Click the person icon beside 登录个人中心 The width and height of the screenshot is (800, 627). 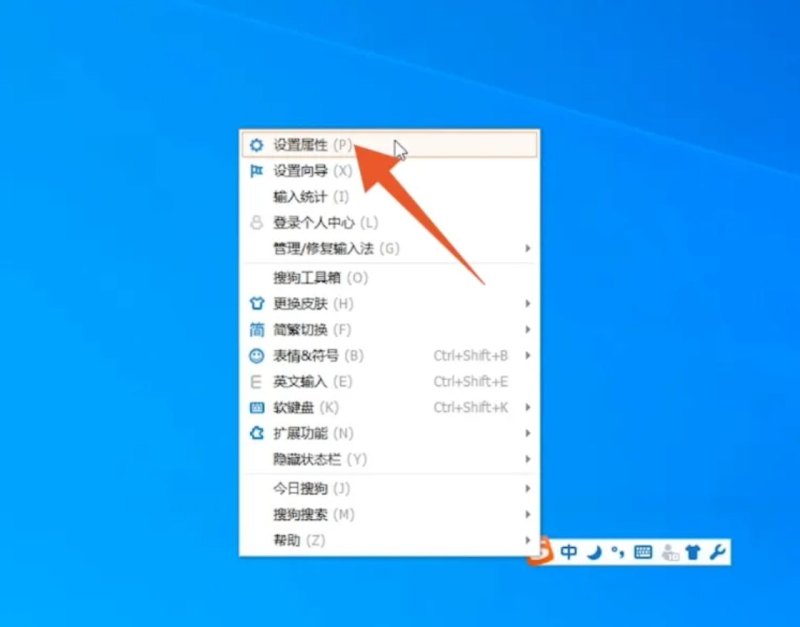(x=256, y=222)
